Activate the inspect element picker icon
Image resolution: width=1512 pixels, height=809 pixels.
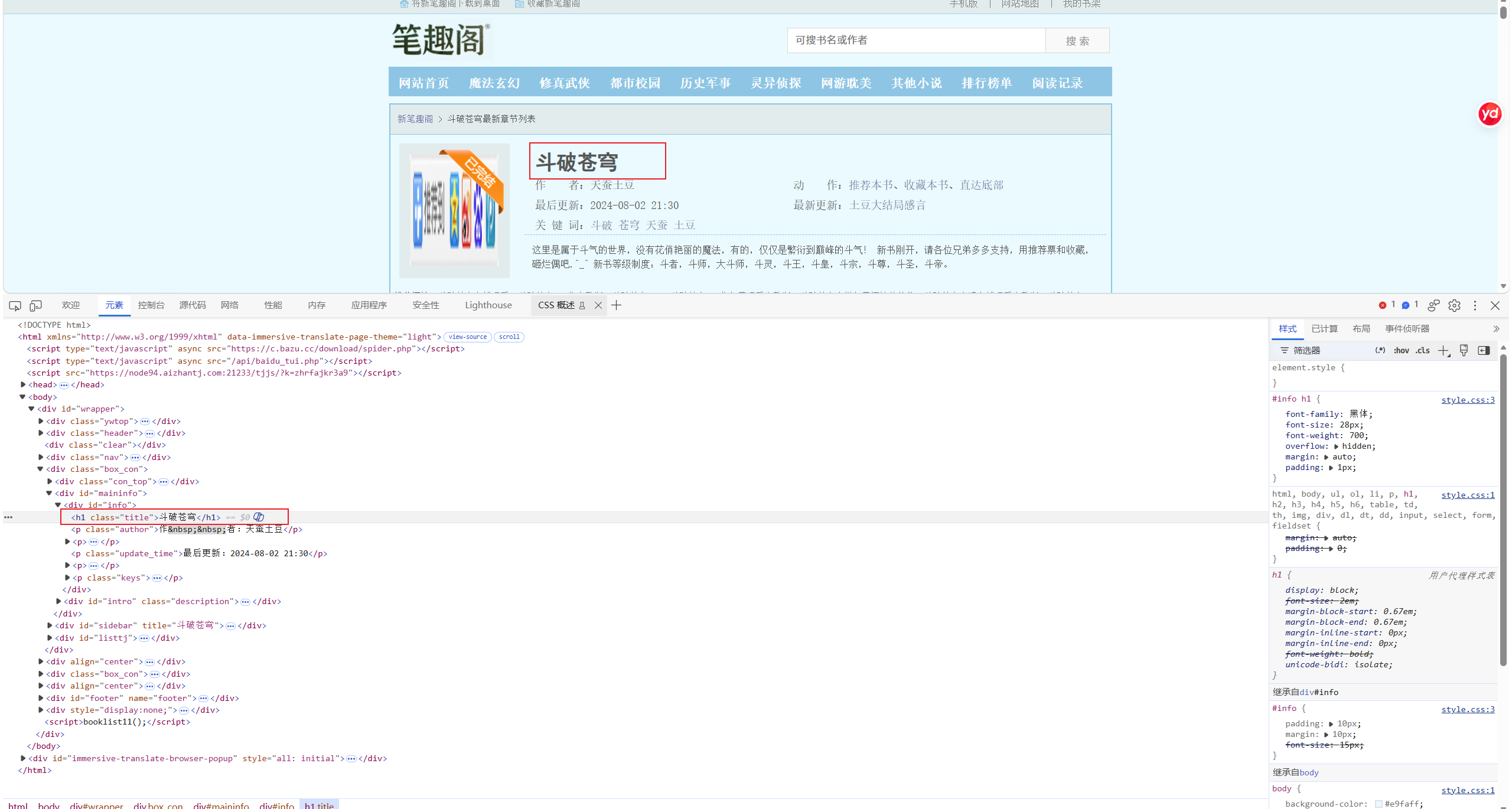pos(15,305)
